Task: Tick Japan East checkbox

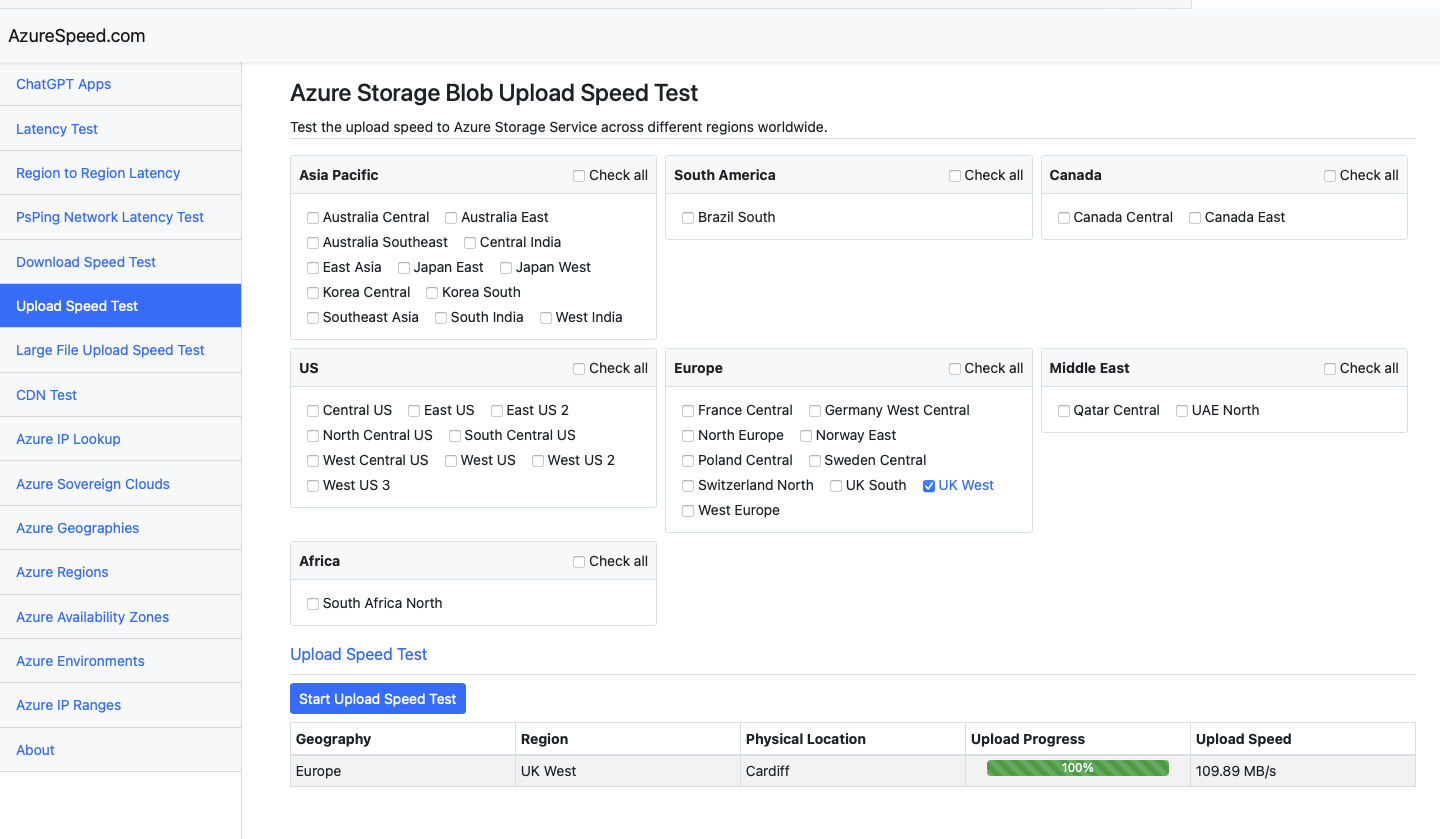Action: tap(404, 268)
